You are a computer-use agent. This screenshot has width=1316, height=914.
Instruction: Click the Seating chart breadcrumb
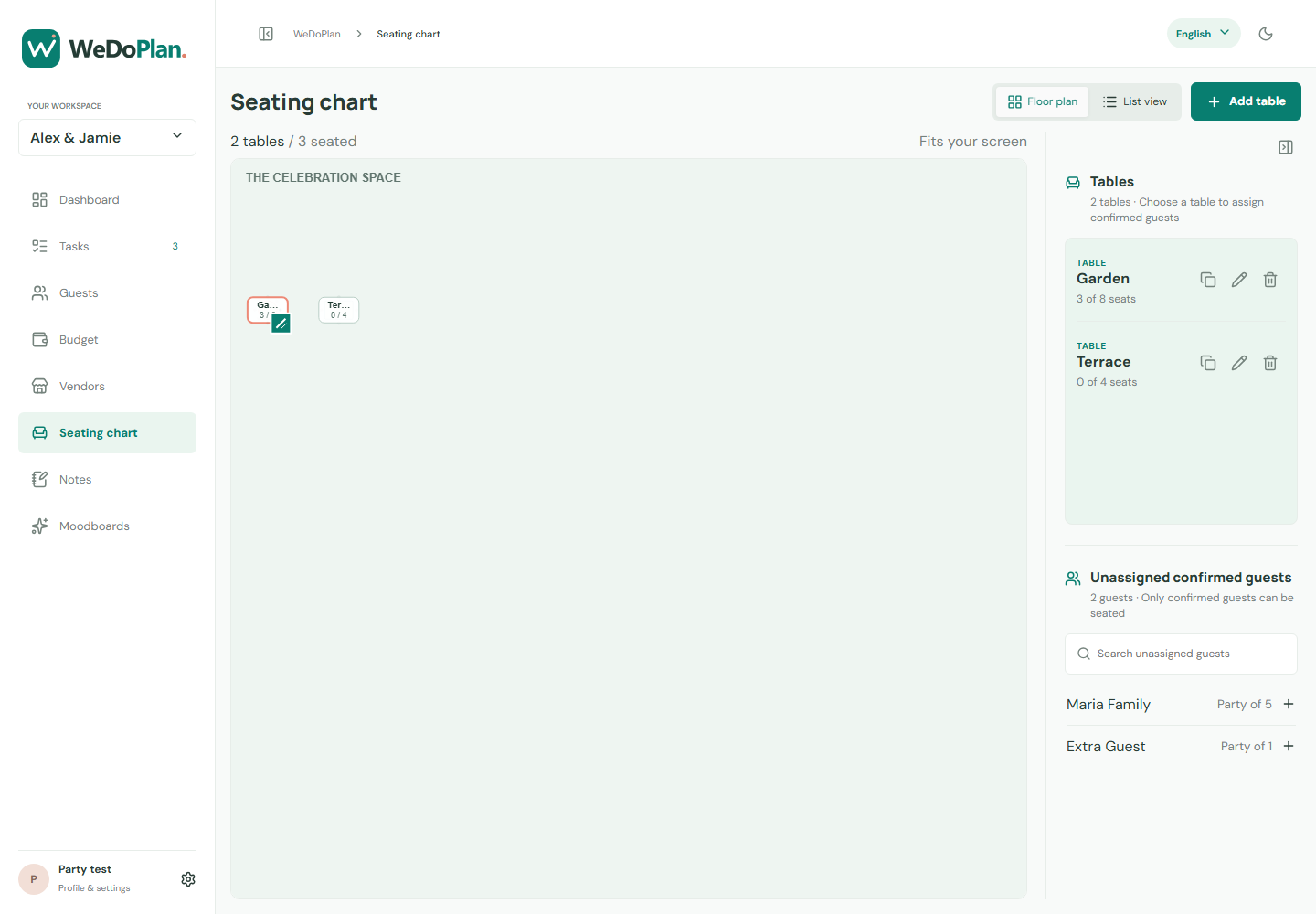pyautogui.click(x=409, y=34)
